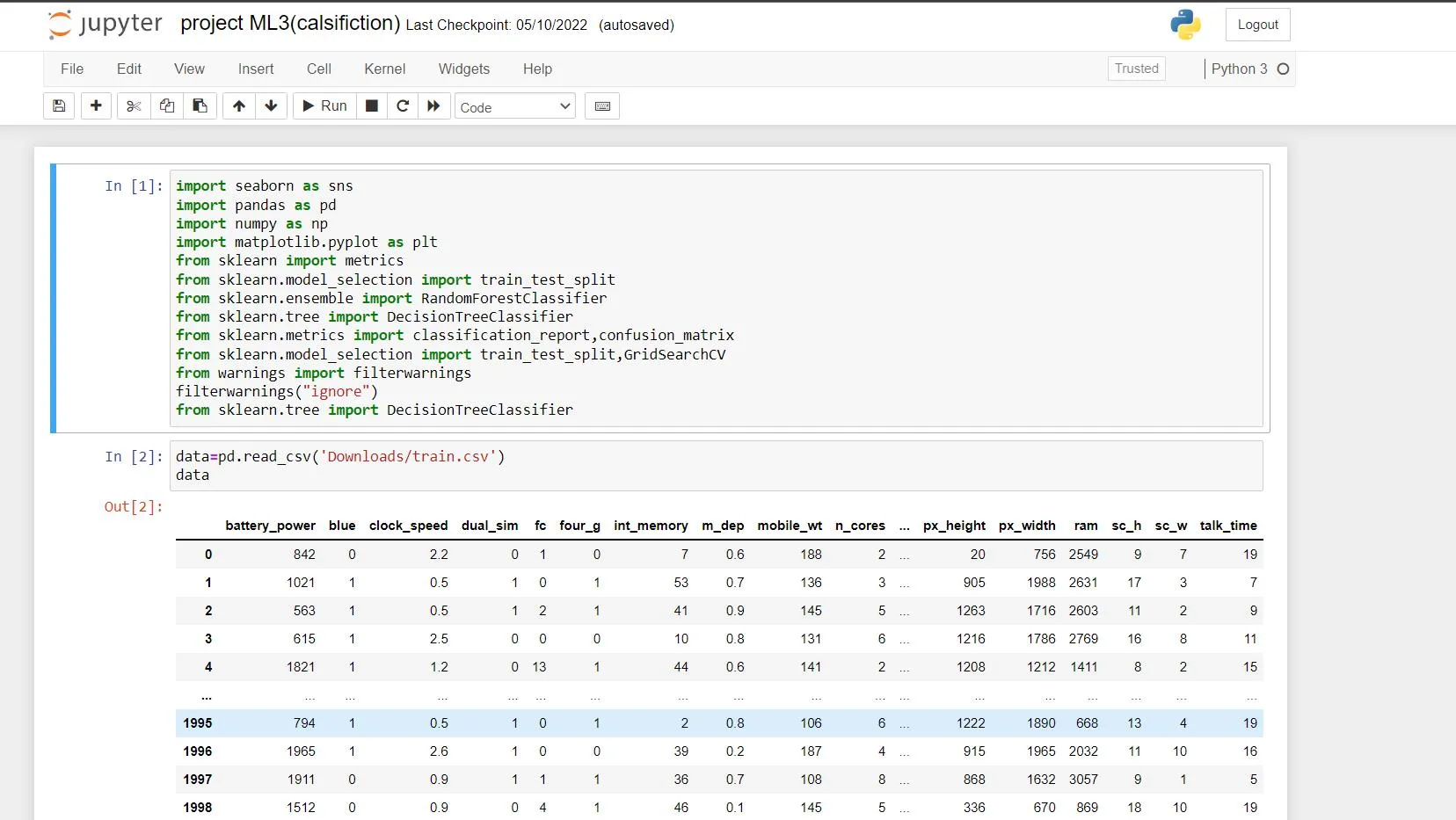
Task: Insert a cell below with plus icon
Action: tap(96, 106)
